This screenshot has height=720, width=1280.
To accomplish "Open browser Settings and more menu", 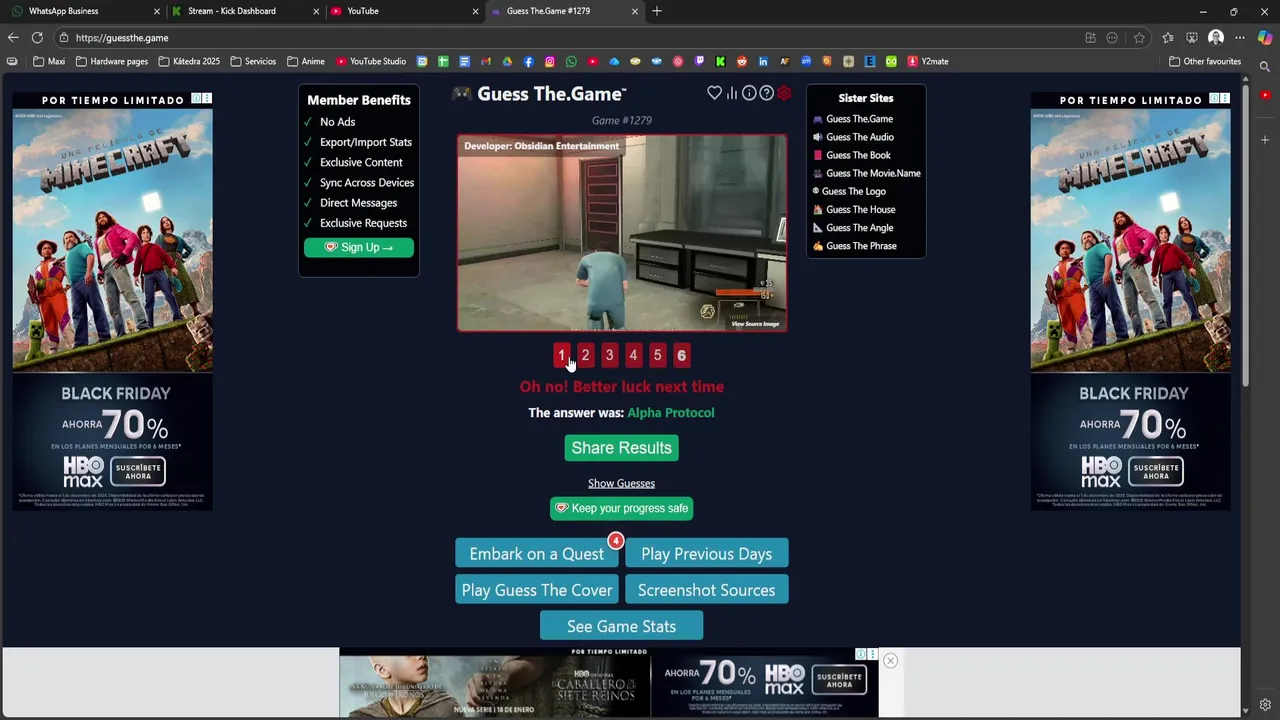I will pyautogui.click(x=1240, y=38).
